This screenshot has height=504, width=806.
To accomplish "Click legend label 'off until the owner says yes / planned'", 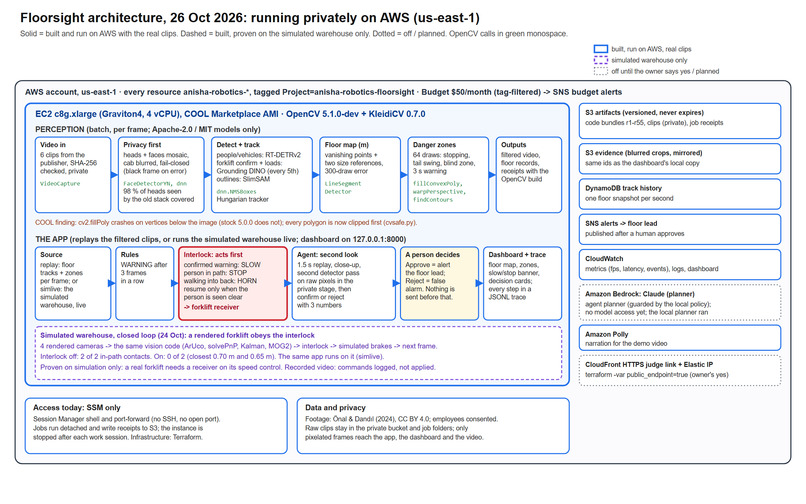I will point(665,71).
